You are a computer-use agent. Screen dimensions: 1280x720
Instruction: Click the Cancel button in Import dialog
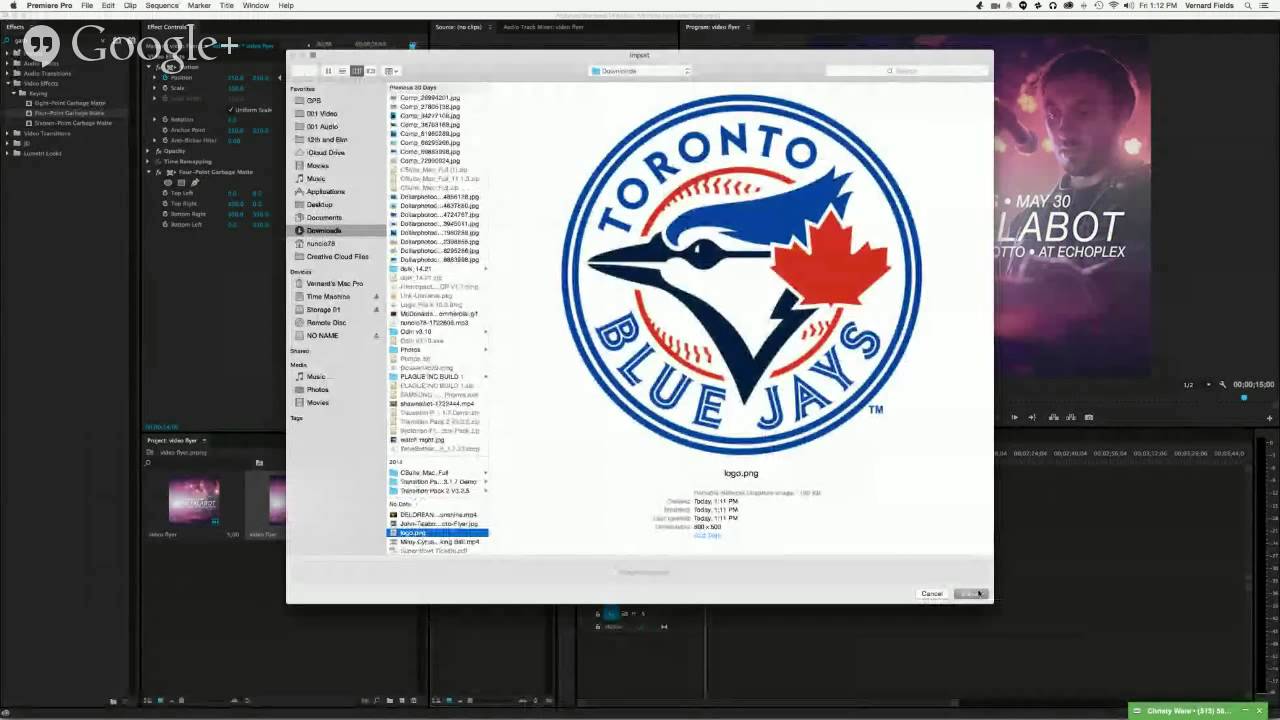932,594
